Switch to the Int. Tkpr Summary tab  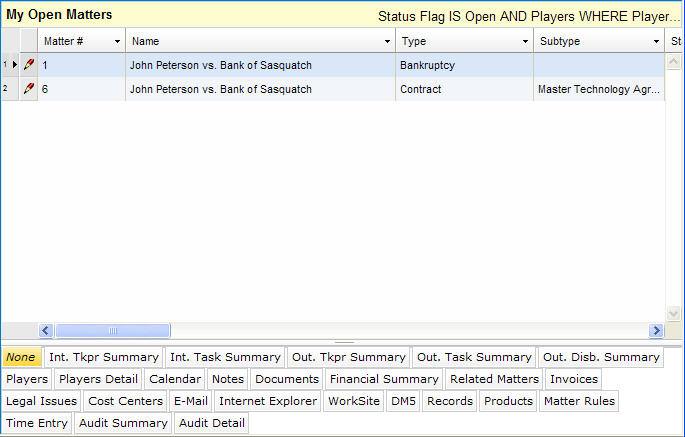[104, 357]
